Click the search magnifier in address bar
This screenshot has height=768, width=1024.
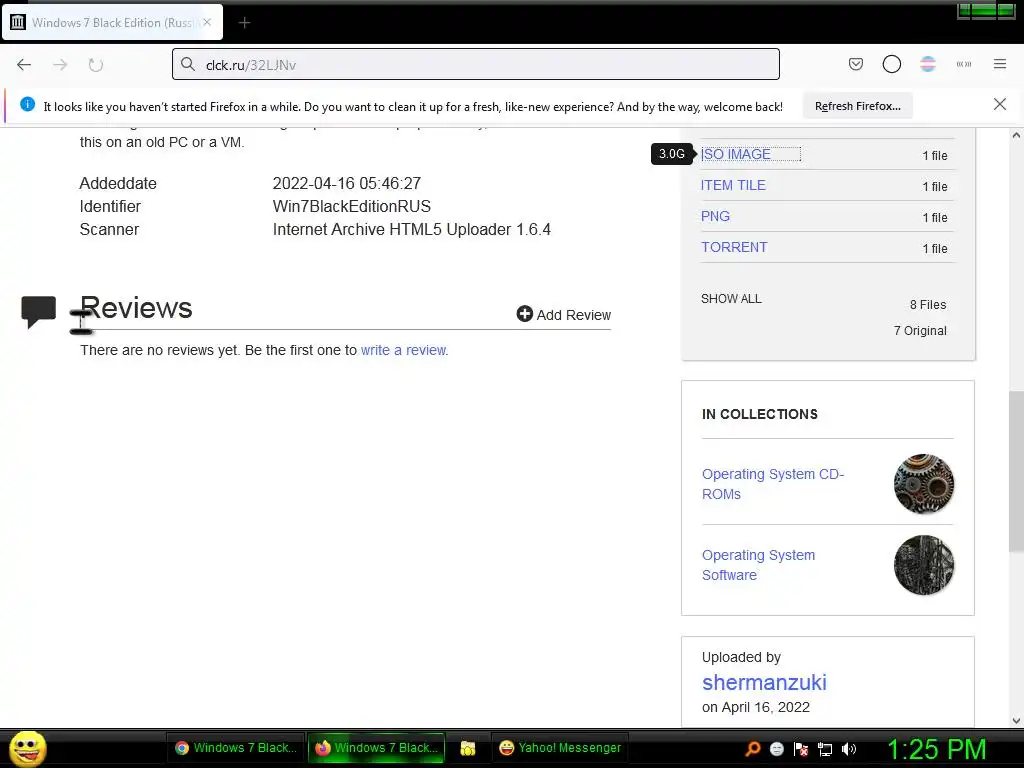(x=188, y=64)
